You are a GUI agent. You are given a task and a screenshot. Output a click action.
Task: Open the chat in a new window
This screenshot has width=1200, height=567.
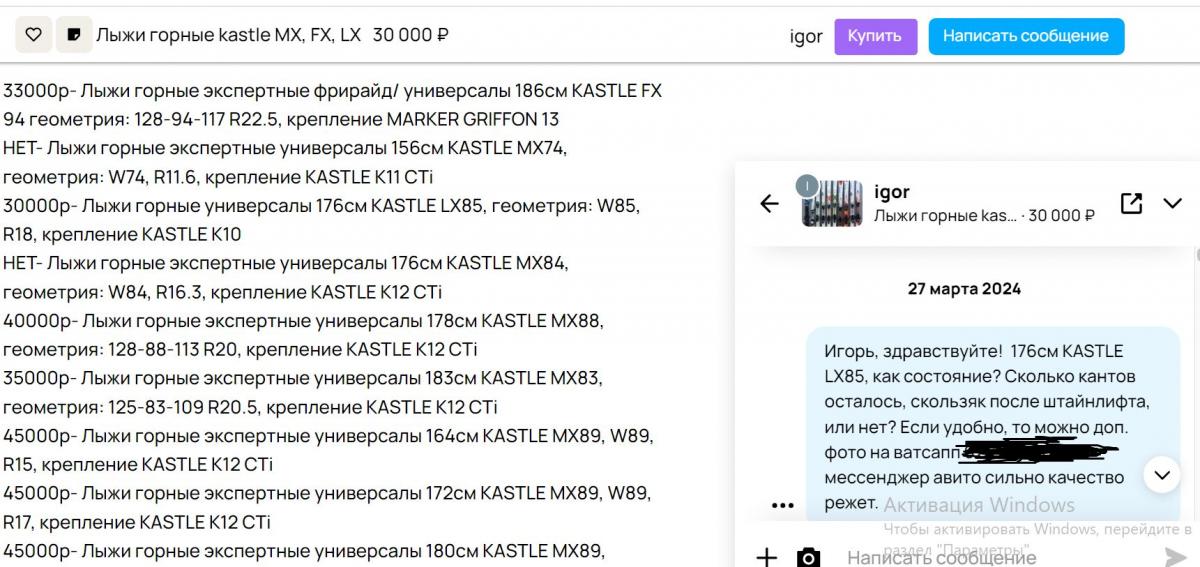1131,203
